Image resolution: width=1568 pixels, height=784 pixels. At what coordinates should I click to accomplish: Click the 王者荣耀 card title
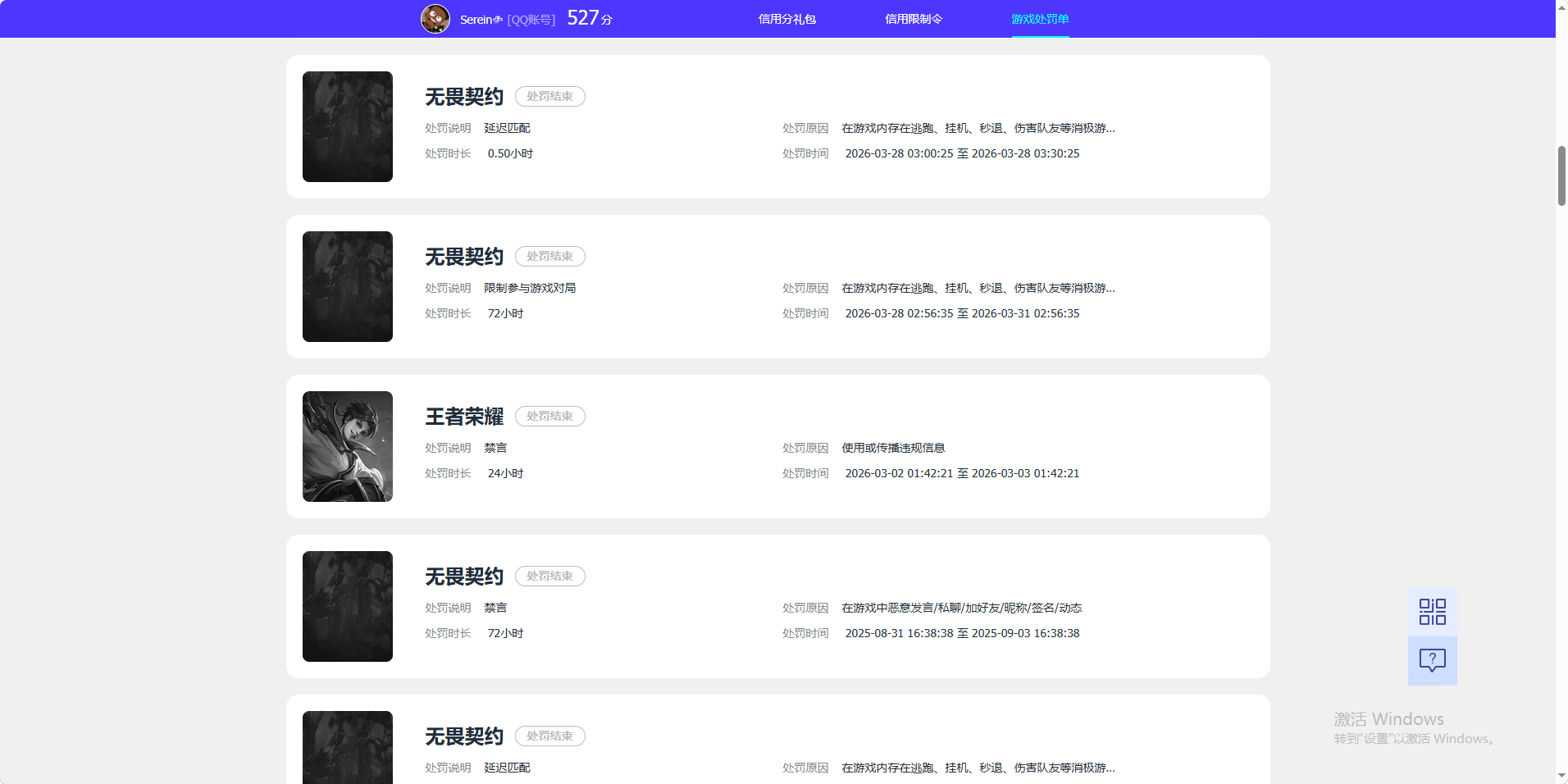coord(464,417)
